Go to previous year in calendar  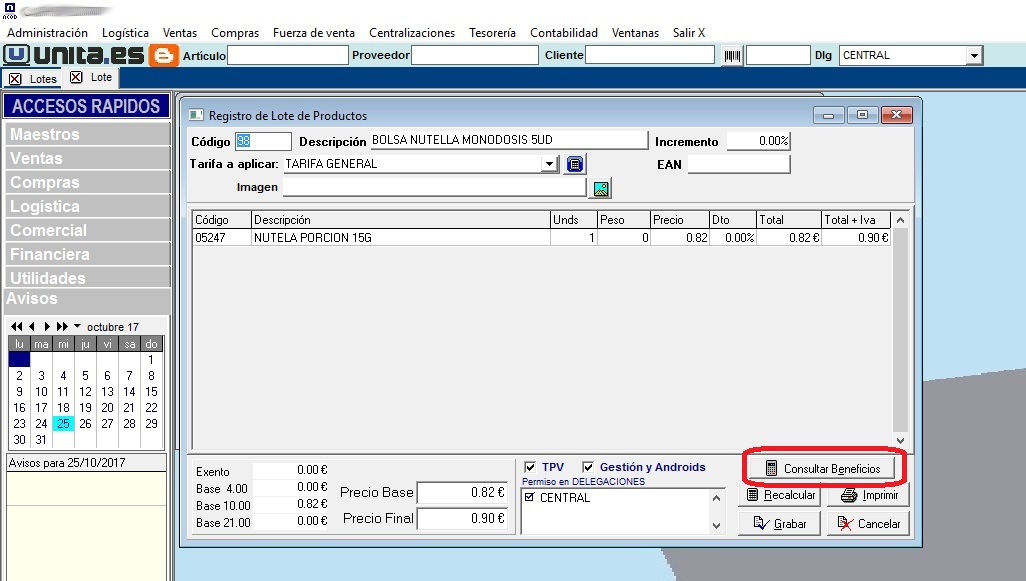[x=17, y=326]
